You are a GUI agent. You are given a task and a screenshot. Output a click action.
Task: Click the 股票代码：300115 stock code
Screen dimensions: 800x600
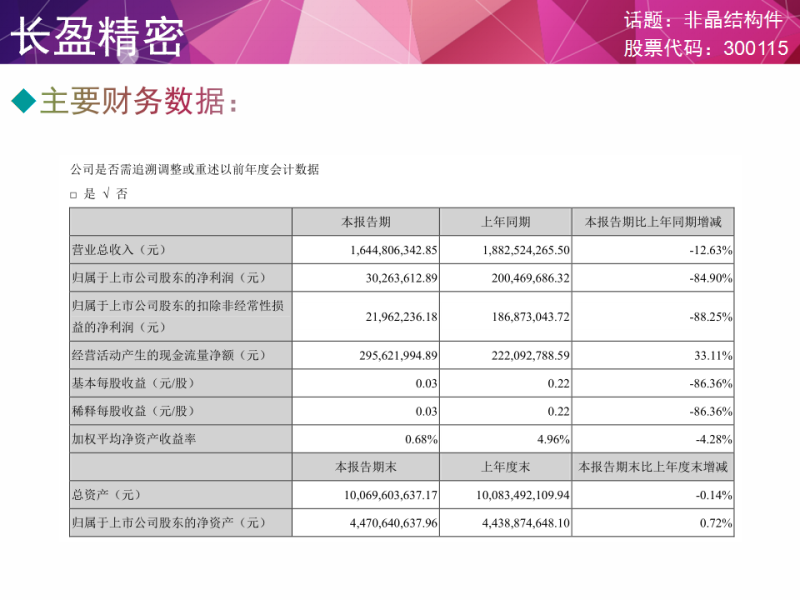(706, 48)
